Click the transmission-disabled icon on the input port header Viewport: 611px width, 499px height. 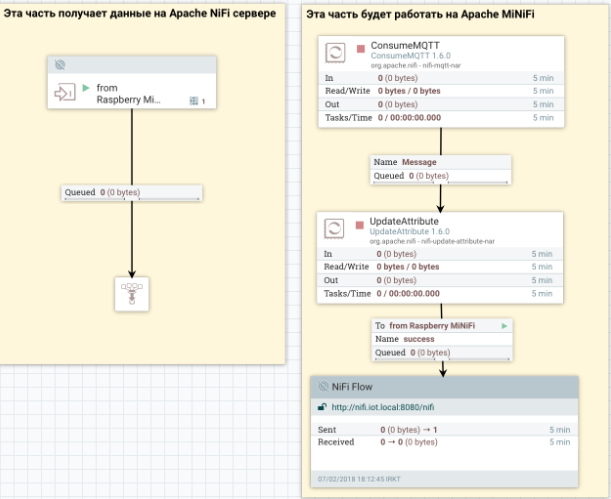[60, 65]
